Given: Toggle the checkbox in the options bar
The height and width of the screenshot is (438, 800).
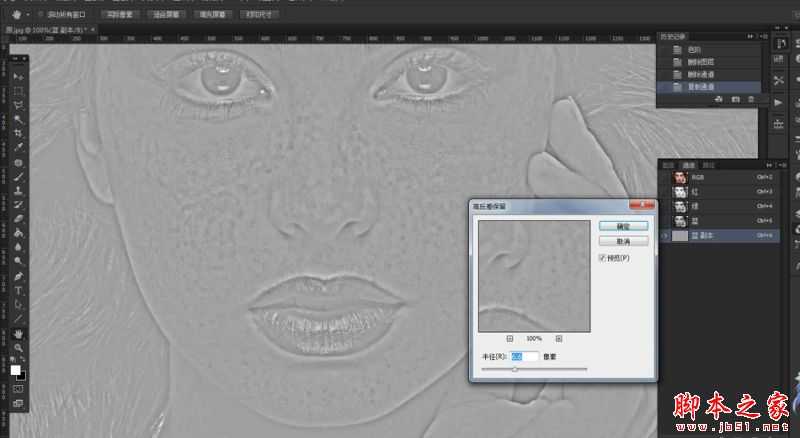Looking at the screenshot, I should 39,16.
